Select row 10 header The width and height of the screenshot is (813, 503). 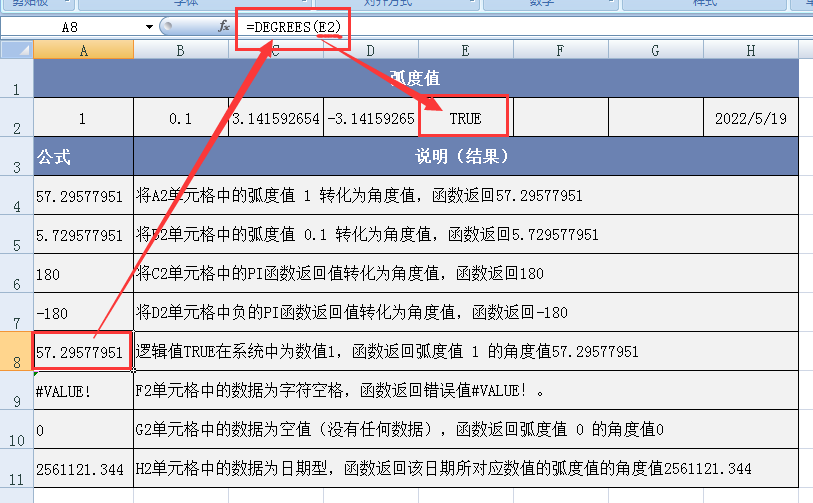pyautogui.click(x=17, y=429)
